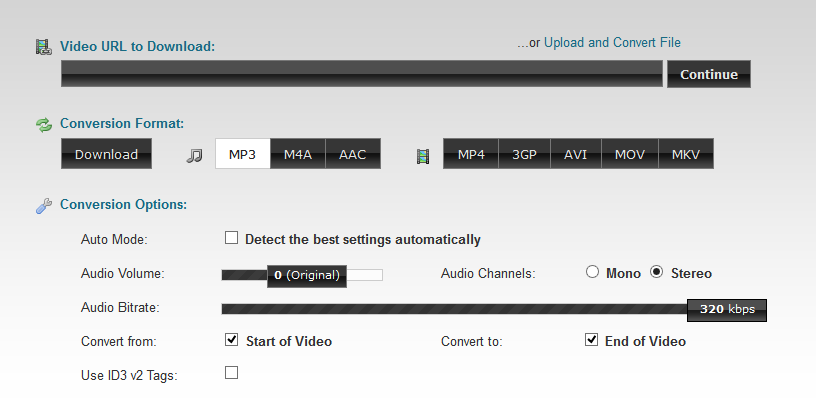Click the film strip icon beside Video URL

pos(43,47)
